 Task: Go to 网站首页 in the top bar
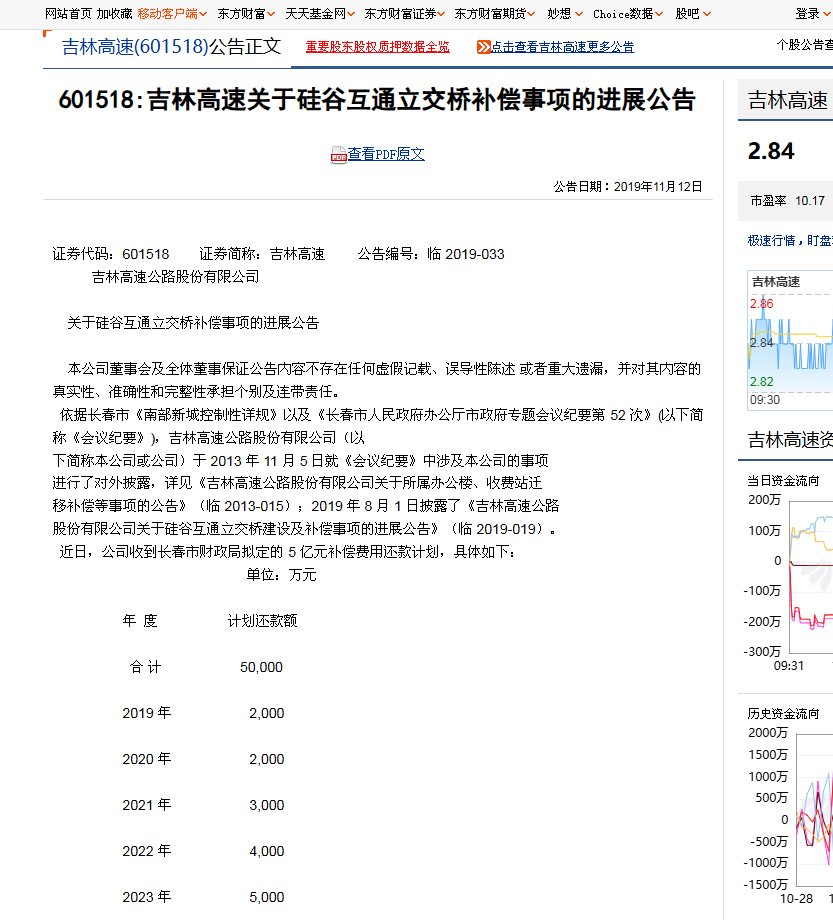(68, 14)
